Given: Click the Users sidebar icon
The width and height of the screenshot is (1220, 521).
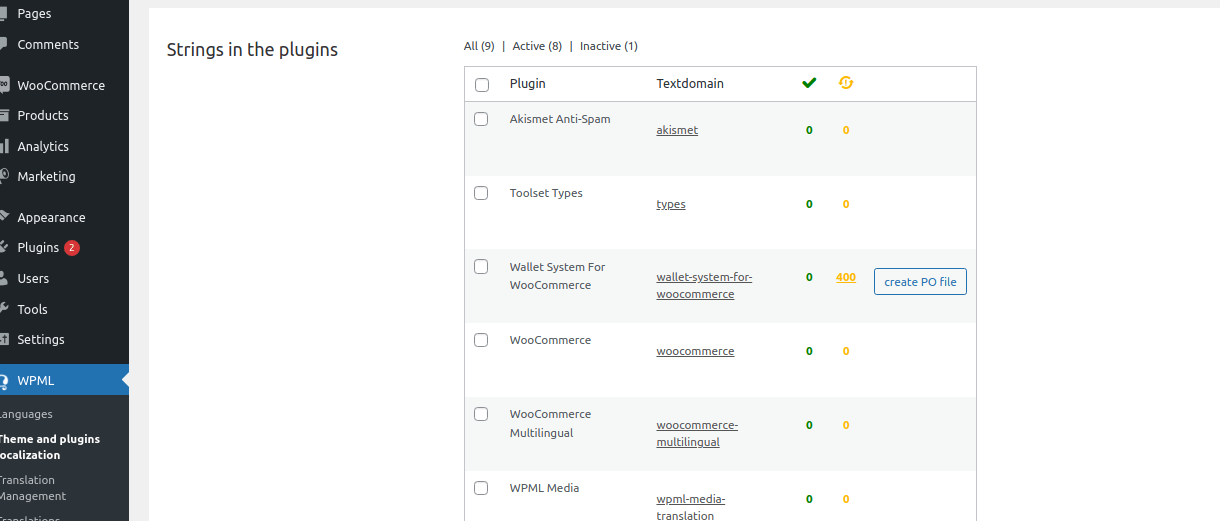Looking at the screenshot, I should click(x=4, y=278).
